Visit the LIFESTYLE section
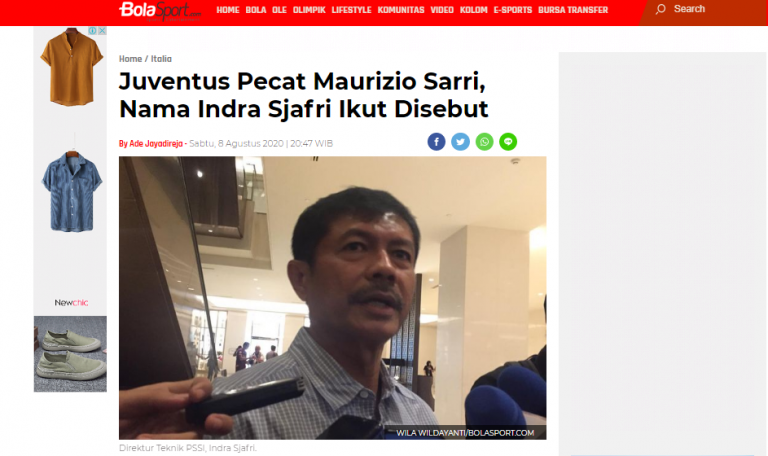Image resolution: width=768 pixels, height=456 pixels. (x=351, y=10)
